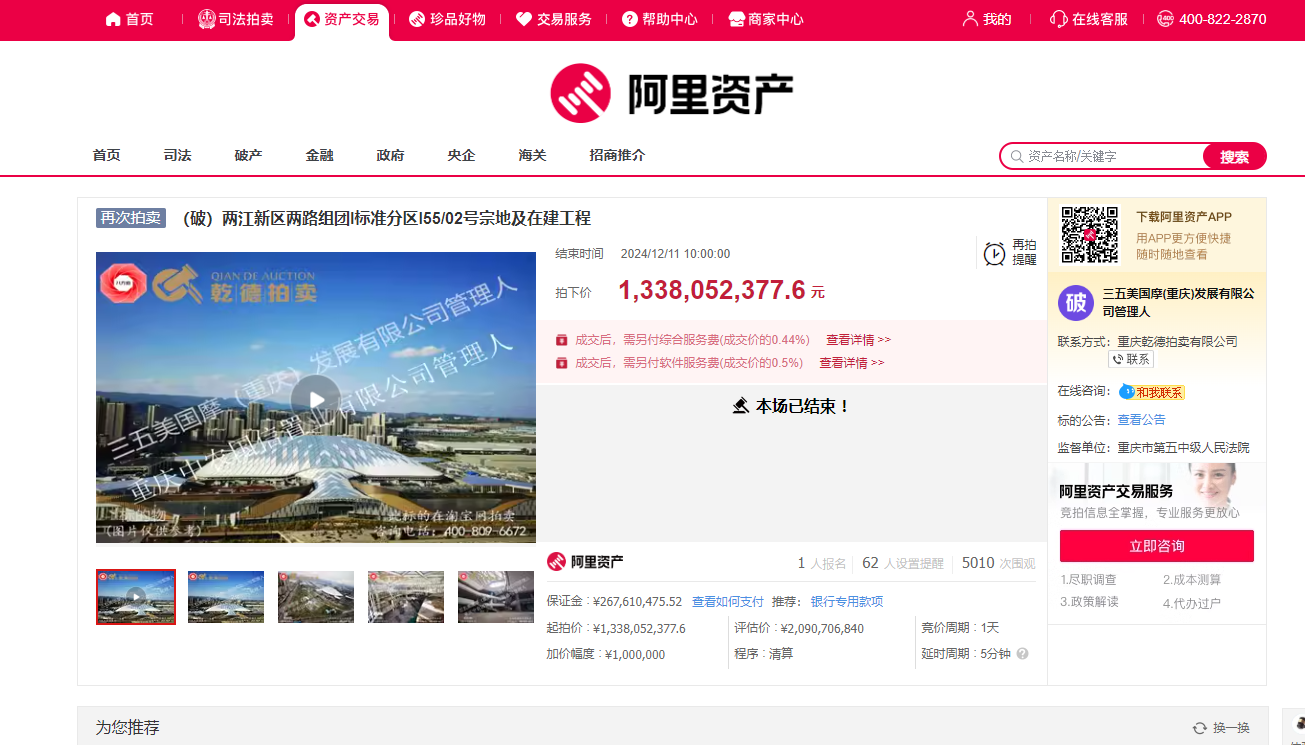1305x745 pixels.
Task: Click the 再次拍卖 tag
Action: click(131, 218)
